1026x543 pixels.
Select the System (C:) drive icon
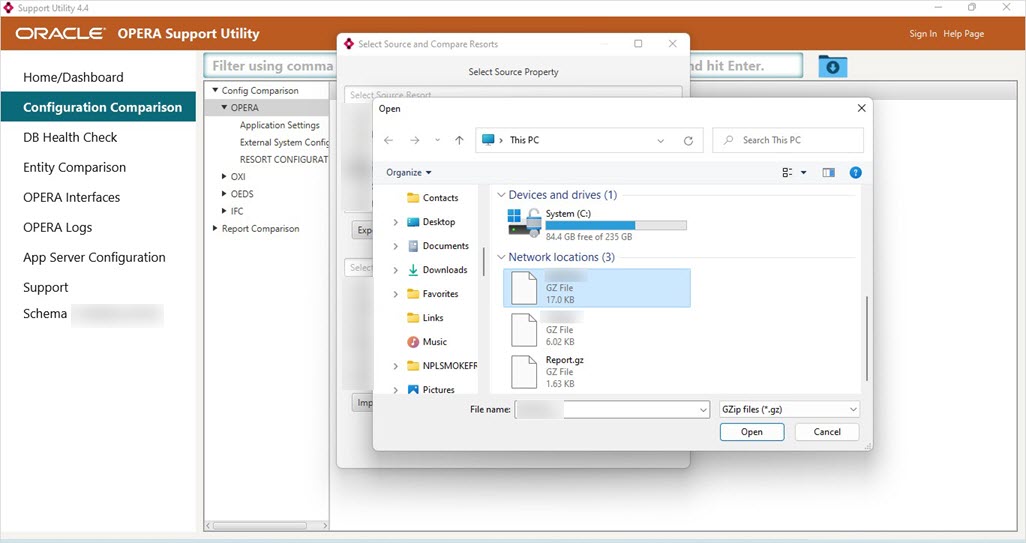pos(524,222)
